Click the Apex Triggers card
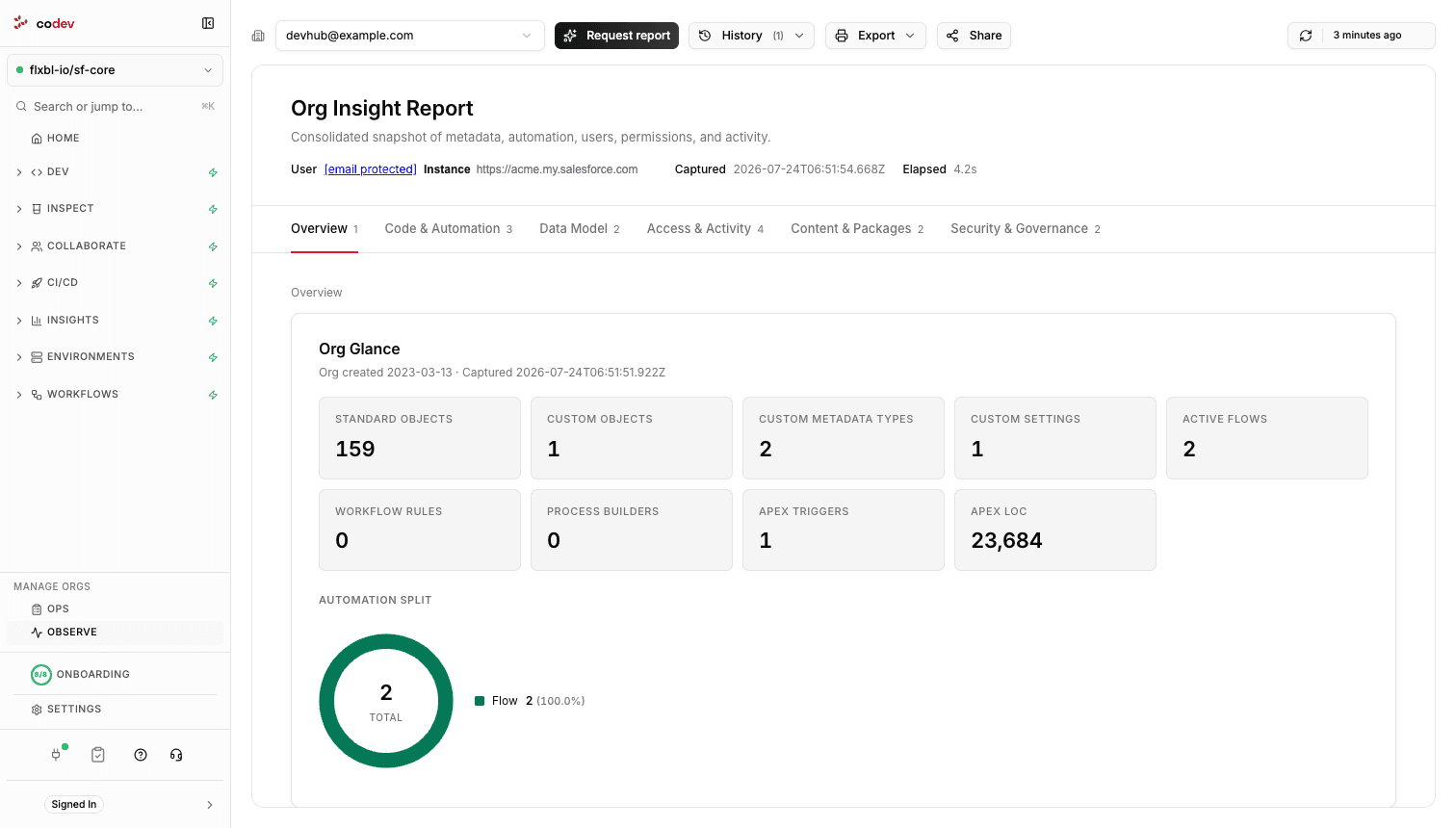This screenshot has height=828, width=1456. pyautogui.click(x=844, y=530)
